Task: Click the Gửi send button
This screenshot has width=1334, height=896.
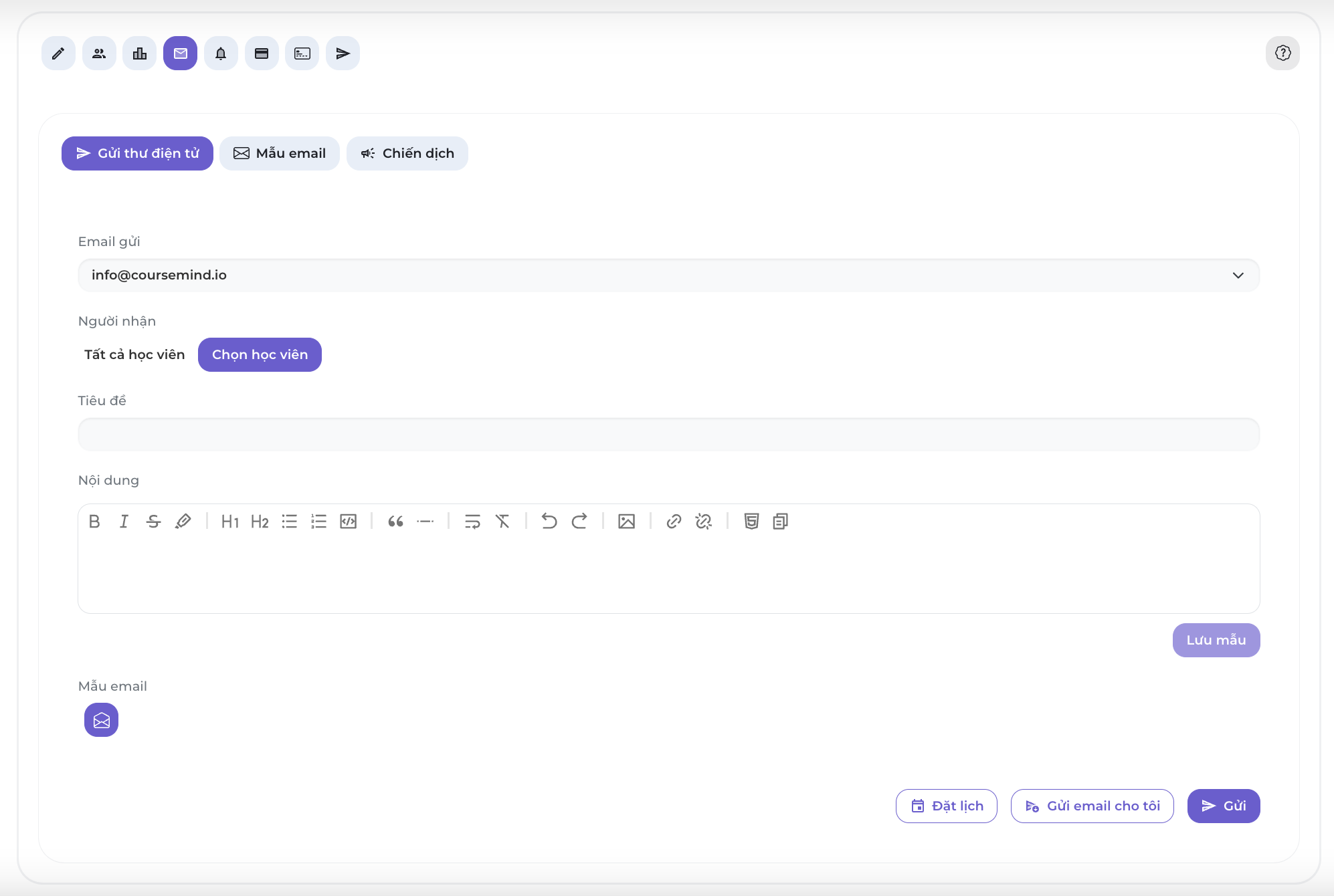Action: click(x=1224, y=806)
